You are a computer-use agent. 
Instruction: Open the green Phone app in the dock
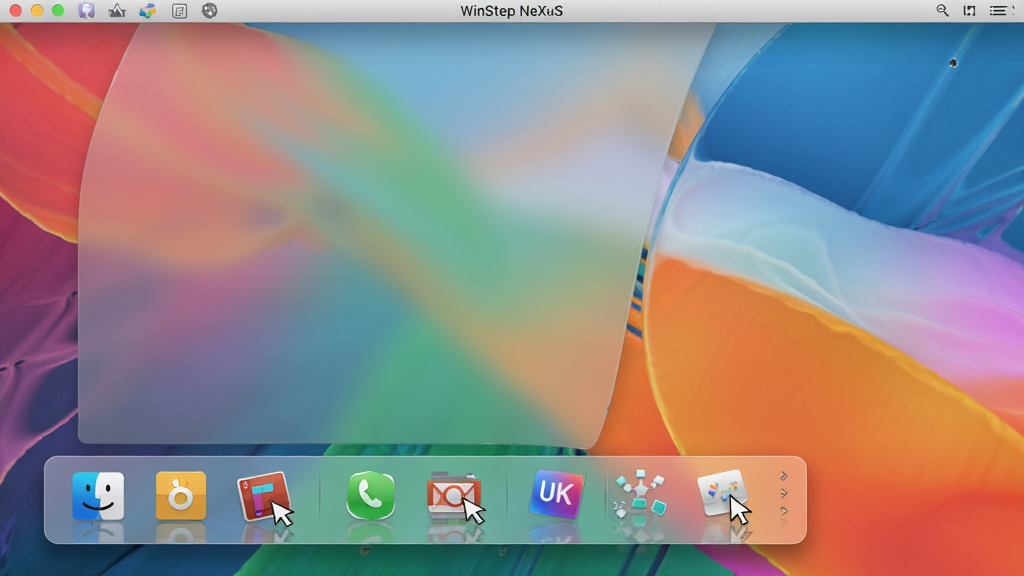point(370,496)
